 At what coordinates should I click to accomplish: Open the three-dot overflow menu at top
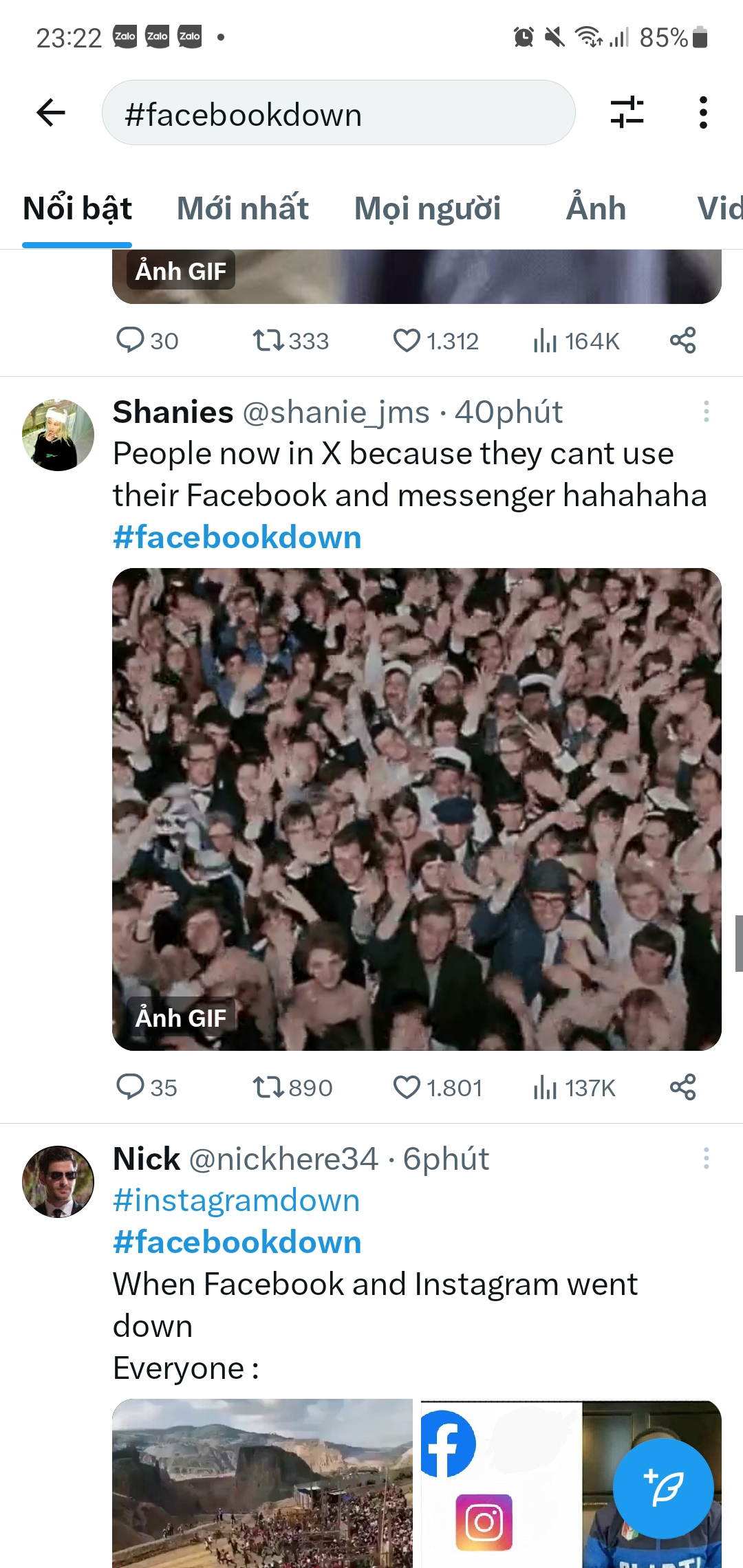pyautogui.click(x=702, y=113)
